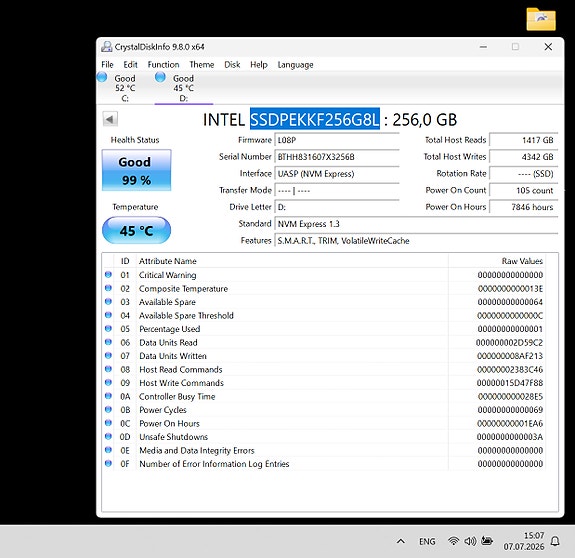Click the Firmware field L08P
Screen dimensions: 575x558
coord(337,140)
